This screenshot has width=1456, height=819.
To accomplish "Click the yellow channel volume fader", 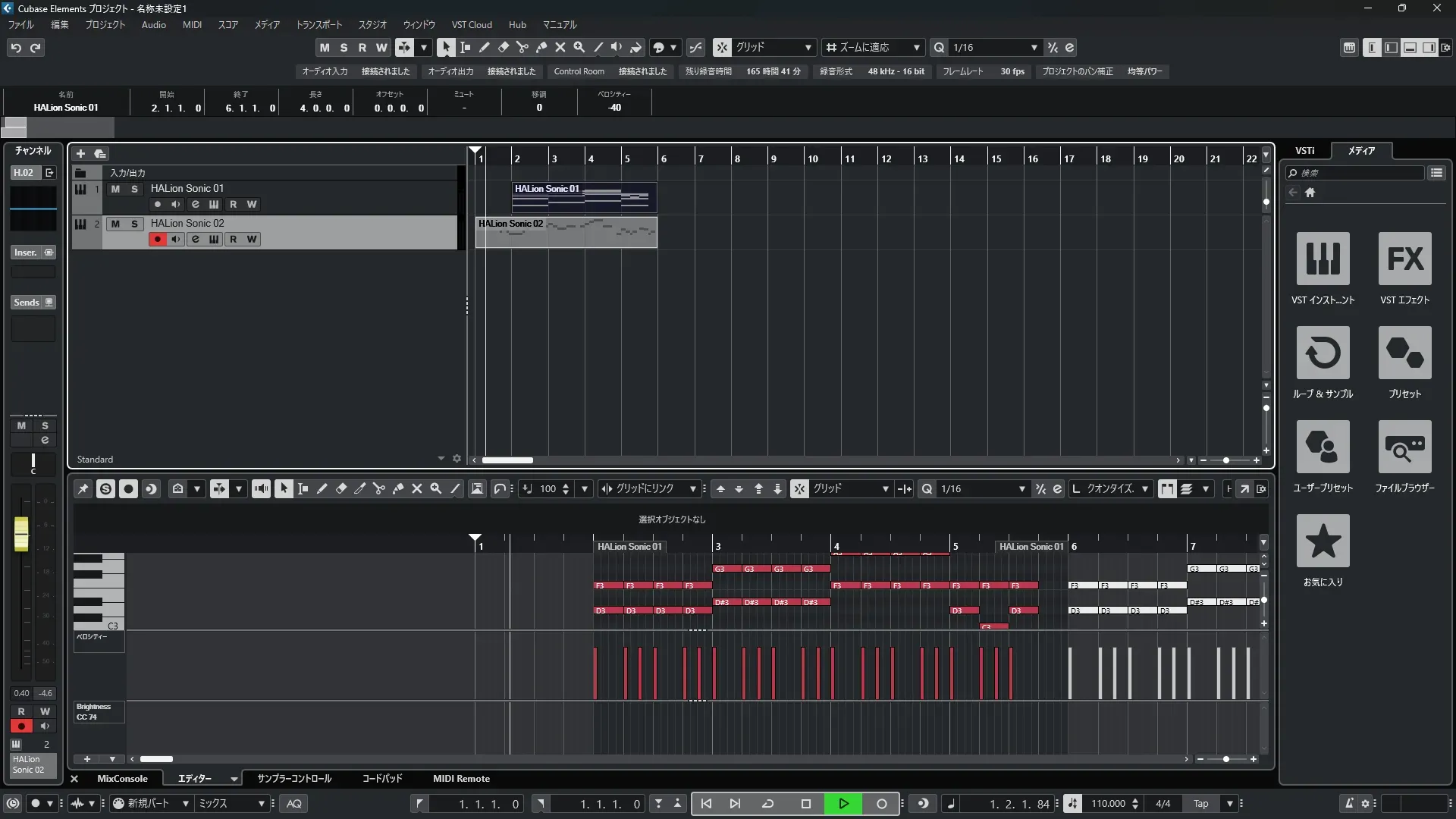I will tap(21, 533).
